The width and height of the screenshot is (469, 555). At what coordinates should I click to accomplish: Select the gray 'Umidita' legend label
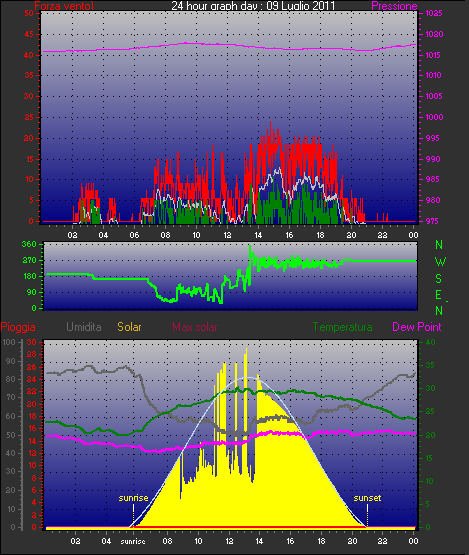(x=84, y=327)
